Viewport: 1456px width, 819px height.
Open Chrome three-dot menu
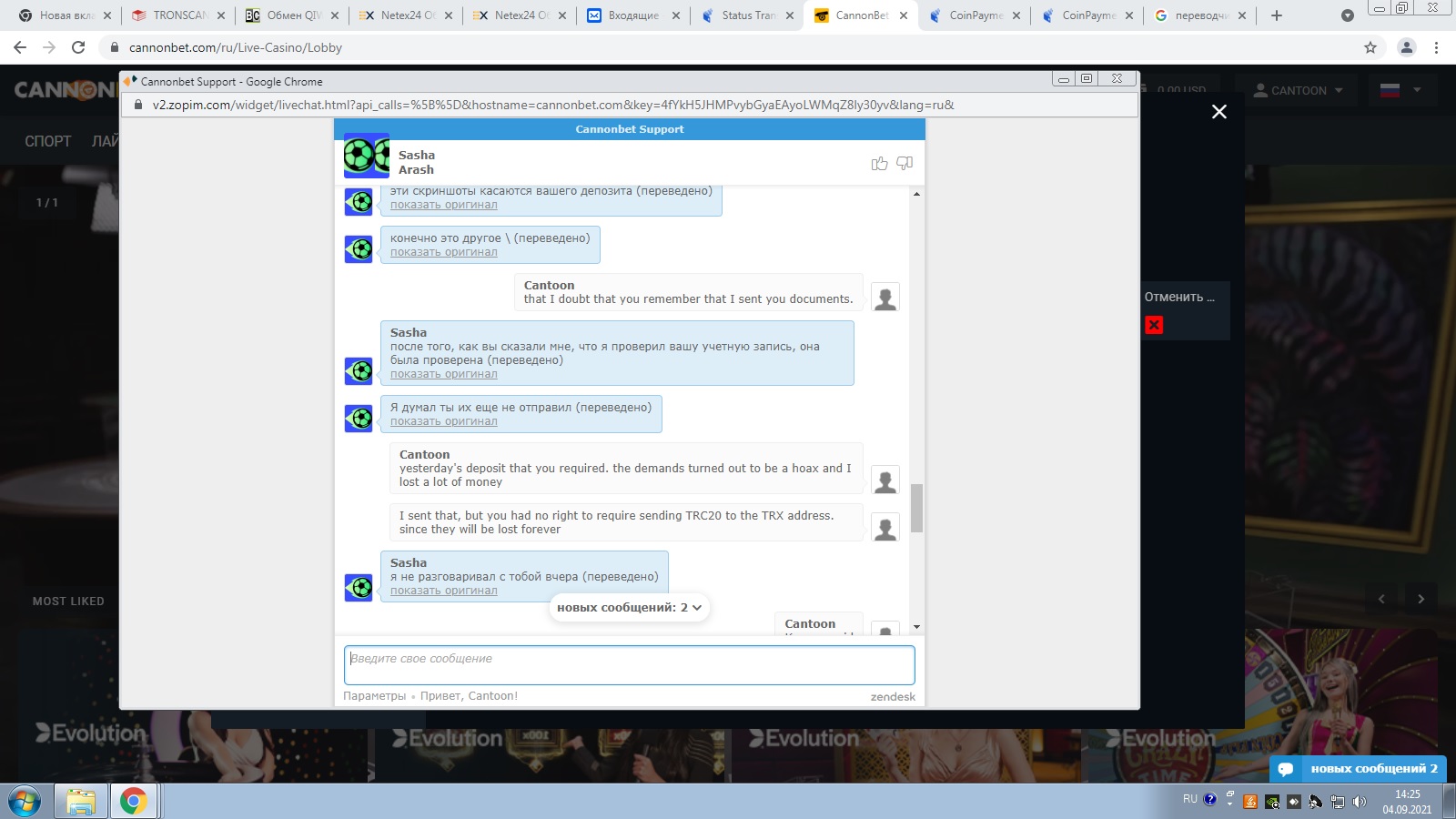click(x=1437, y=47)
